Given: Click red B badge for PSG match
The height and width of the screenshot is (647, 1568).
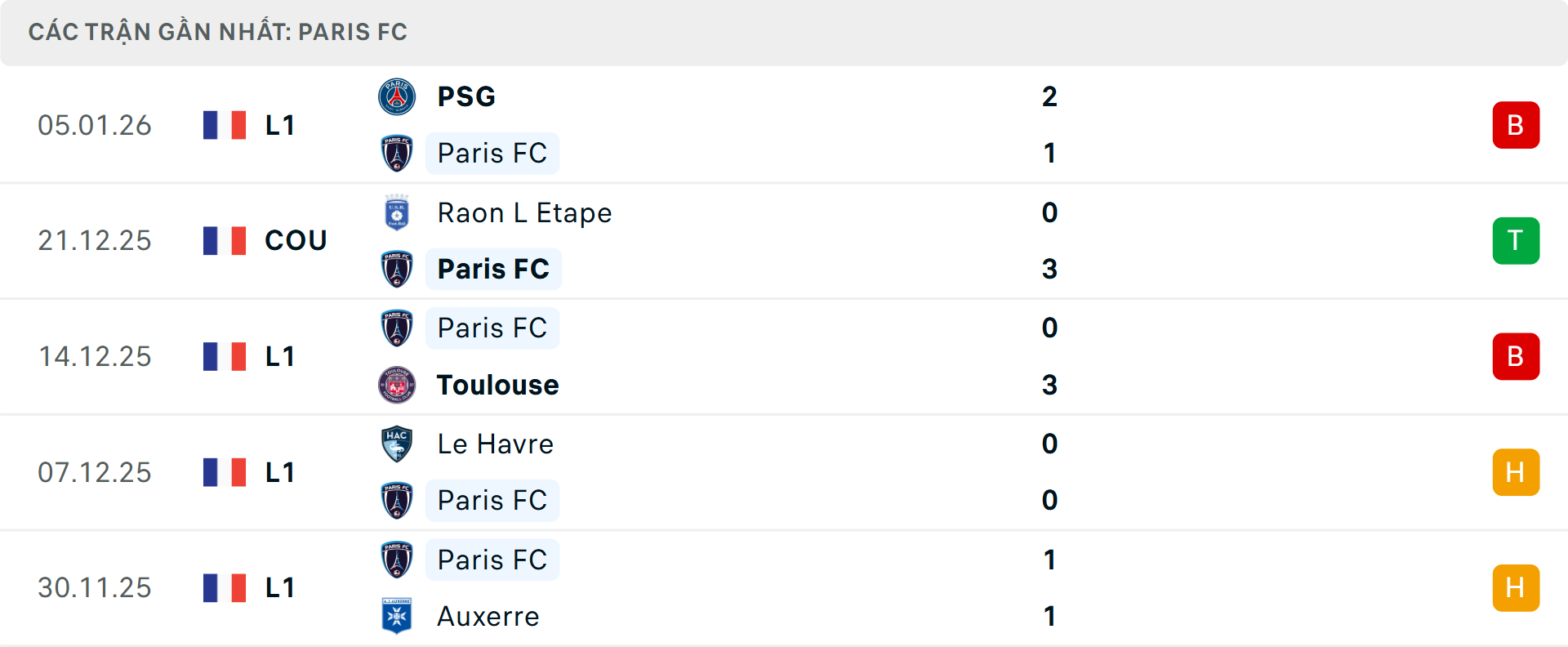Looking at the screenshot, I should 1516,125.
